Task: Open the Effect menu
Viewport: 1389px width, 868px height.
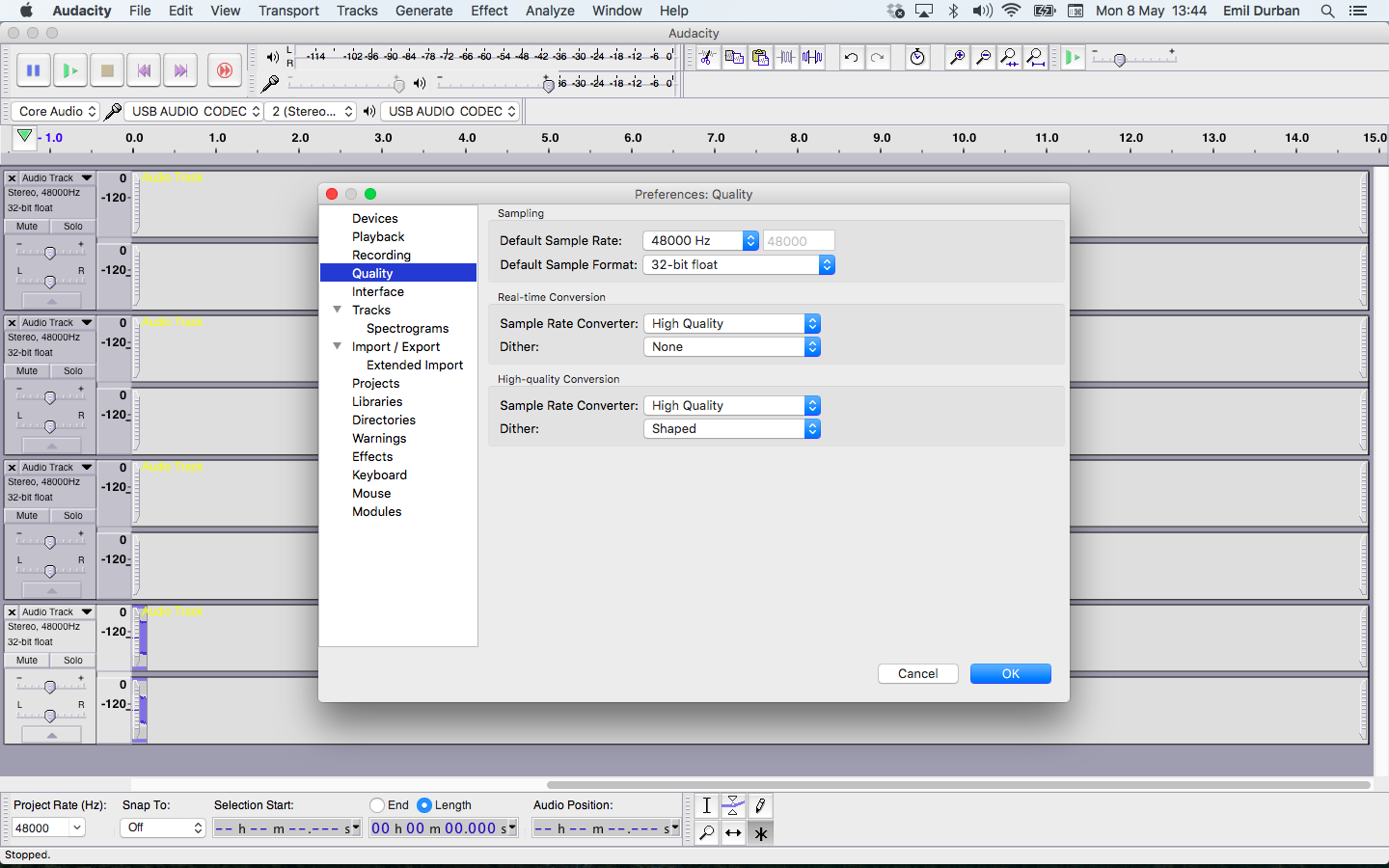Action: click(489, 11)
